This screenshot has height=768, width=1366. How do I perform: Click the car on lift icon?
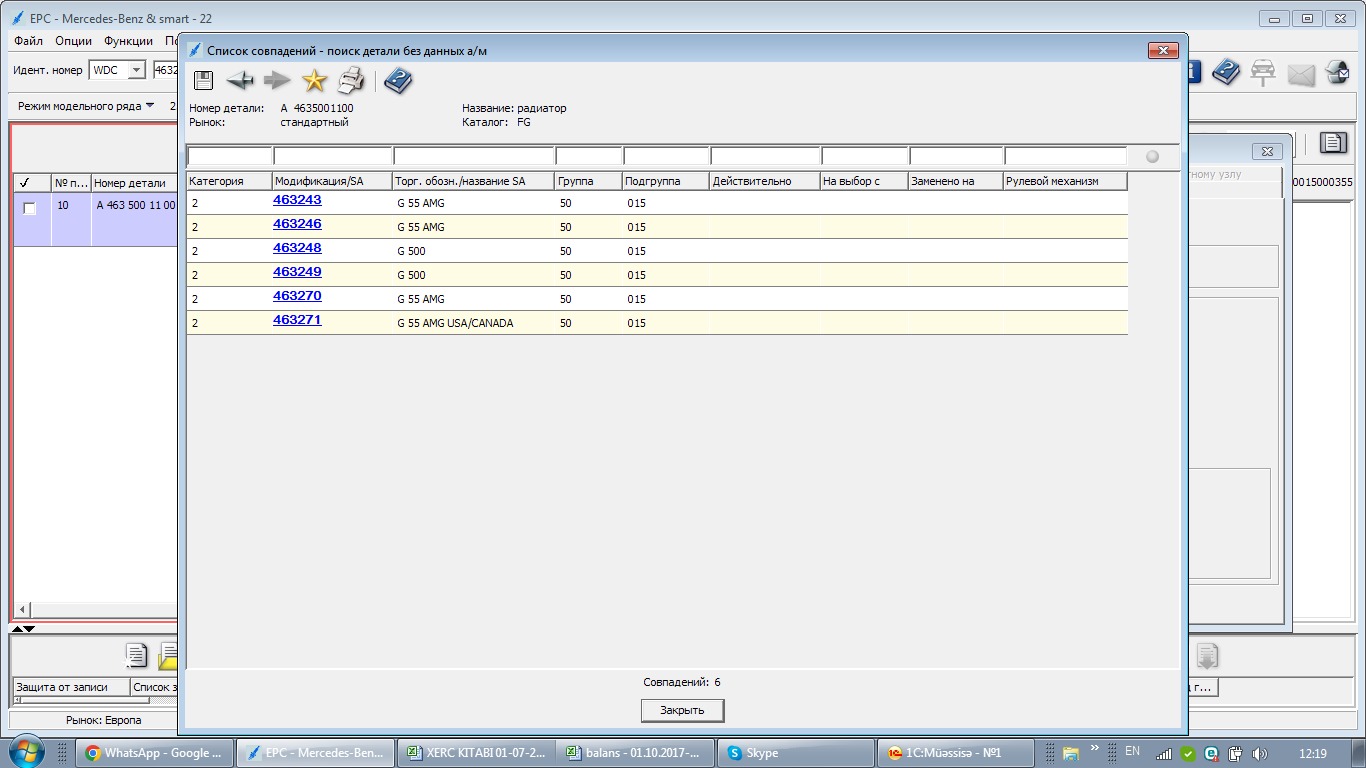(x=1263, y=72)
